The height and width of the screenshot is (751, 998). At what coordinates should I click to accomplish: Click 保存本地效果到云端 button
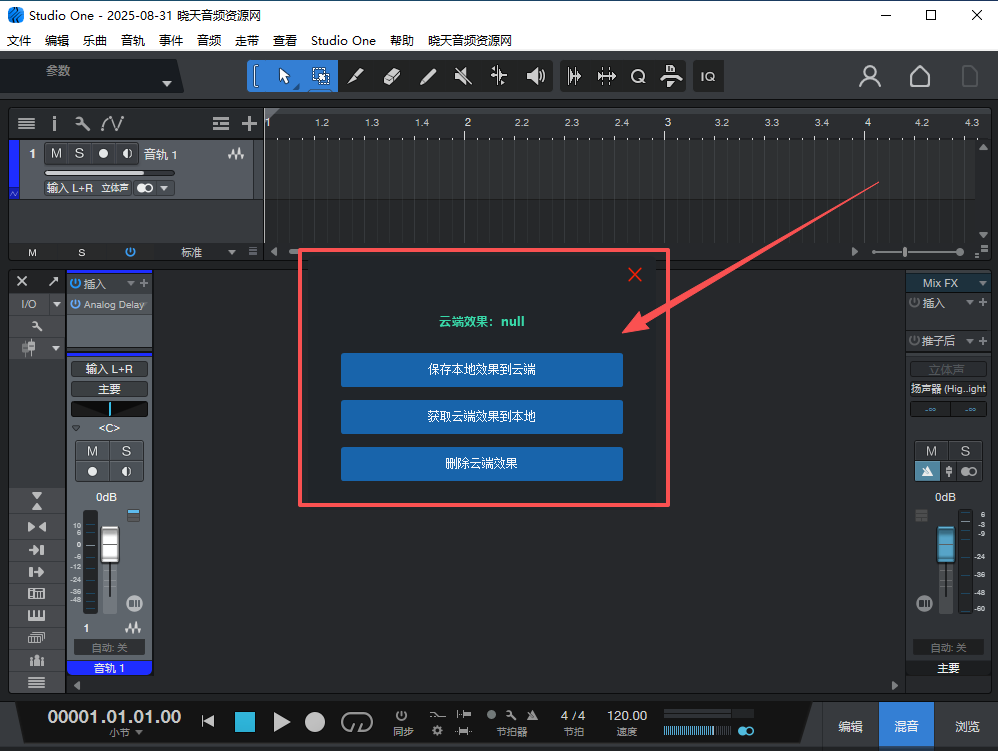click(481, 369)
